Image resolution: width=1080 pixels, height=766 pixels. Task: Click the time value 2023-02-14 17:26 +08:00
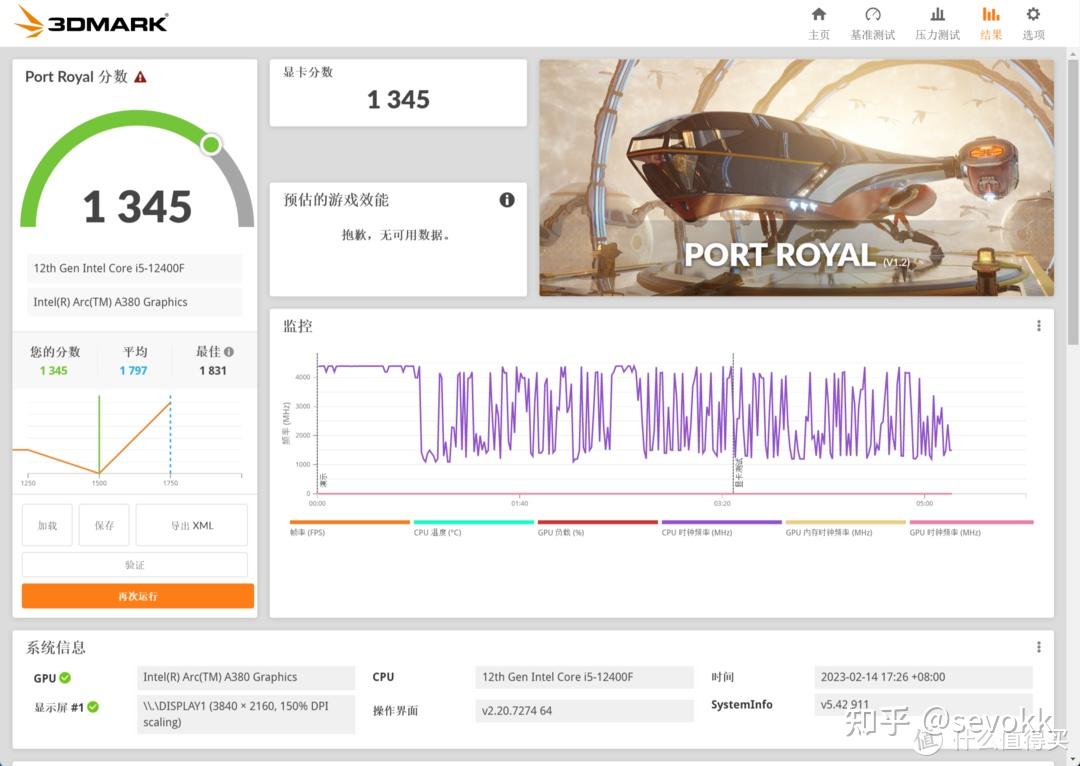pyautogui.click(x=923, y=677)
